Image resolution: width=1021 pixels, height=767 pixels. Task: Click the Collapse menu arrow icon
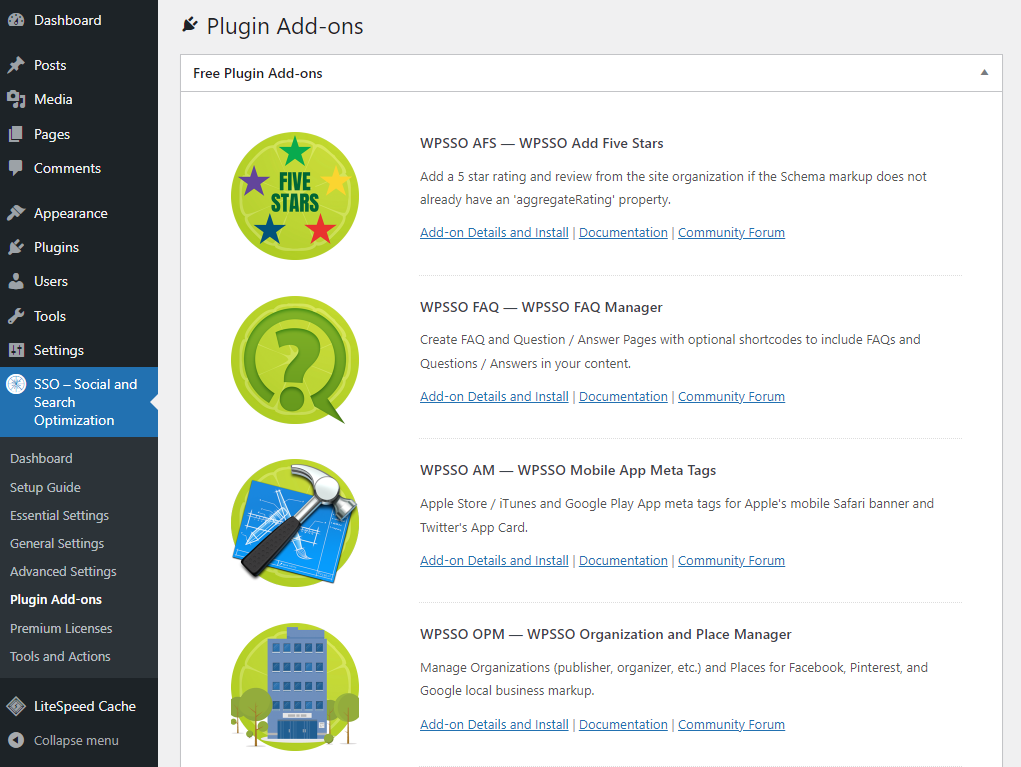click(x=16, y=740)
